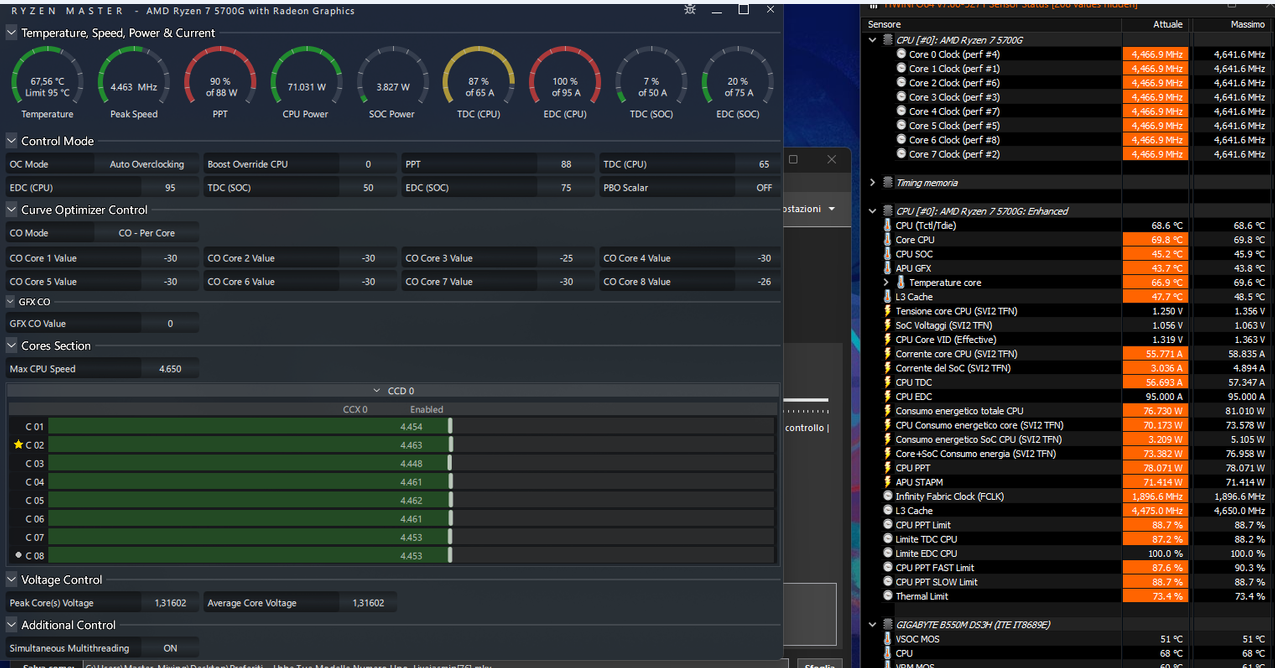The image size is (1275, 668).
Task: Click the lightning icon of SoC Voltaggi row
Action: pyautogui.click(x=887, y=325)
